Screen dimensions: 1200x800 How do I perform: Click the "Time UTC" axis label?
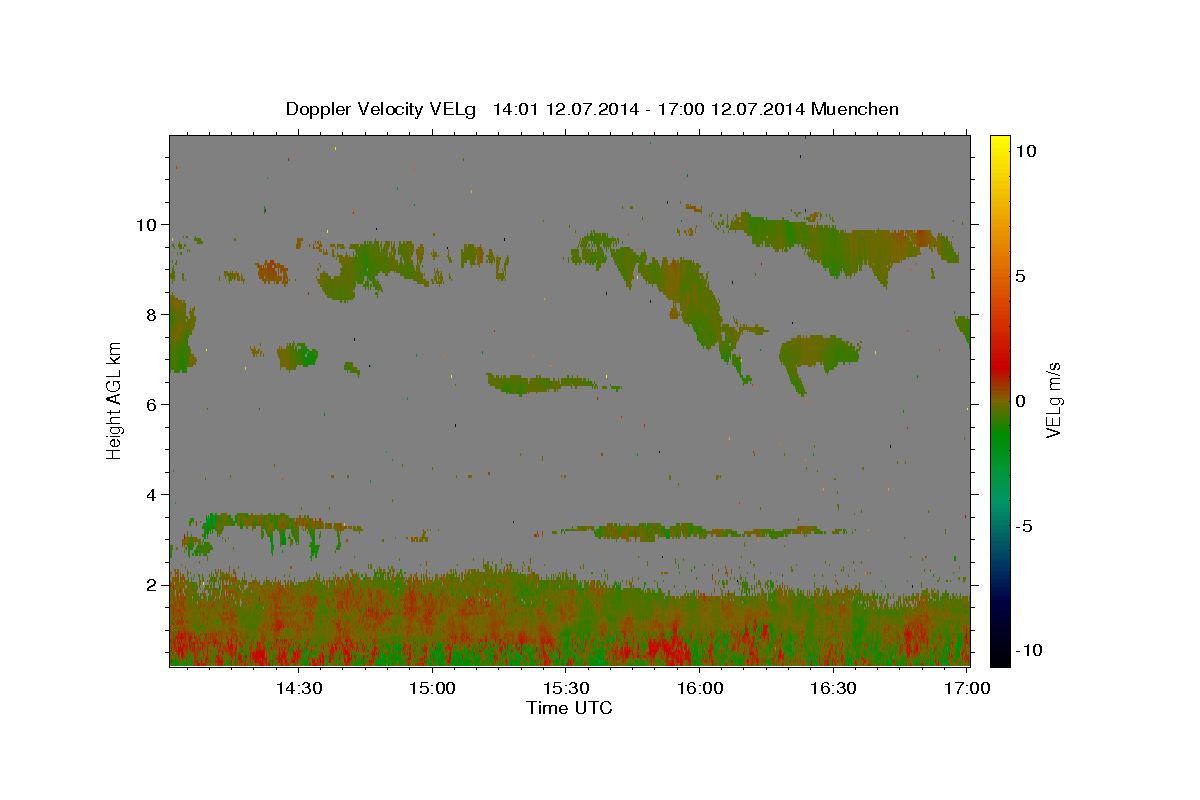569,708
